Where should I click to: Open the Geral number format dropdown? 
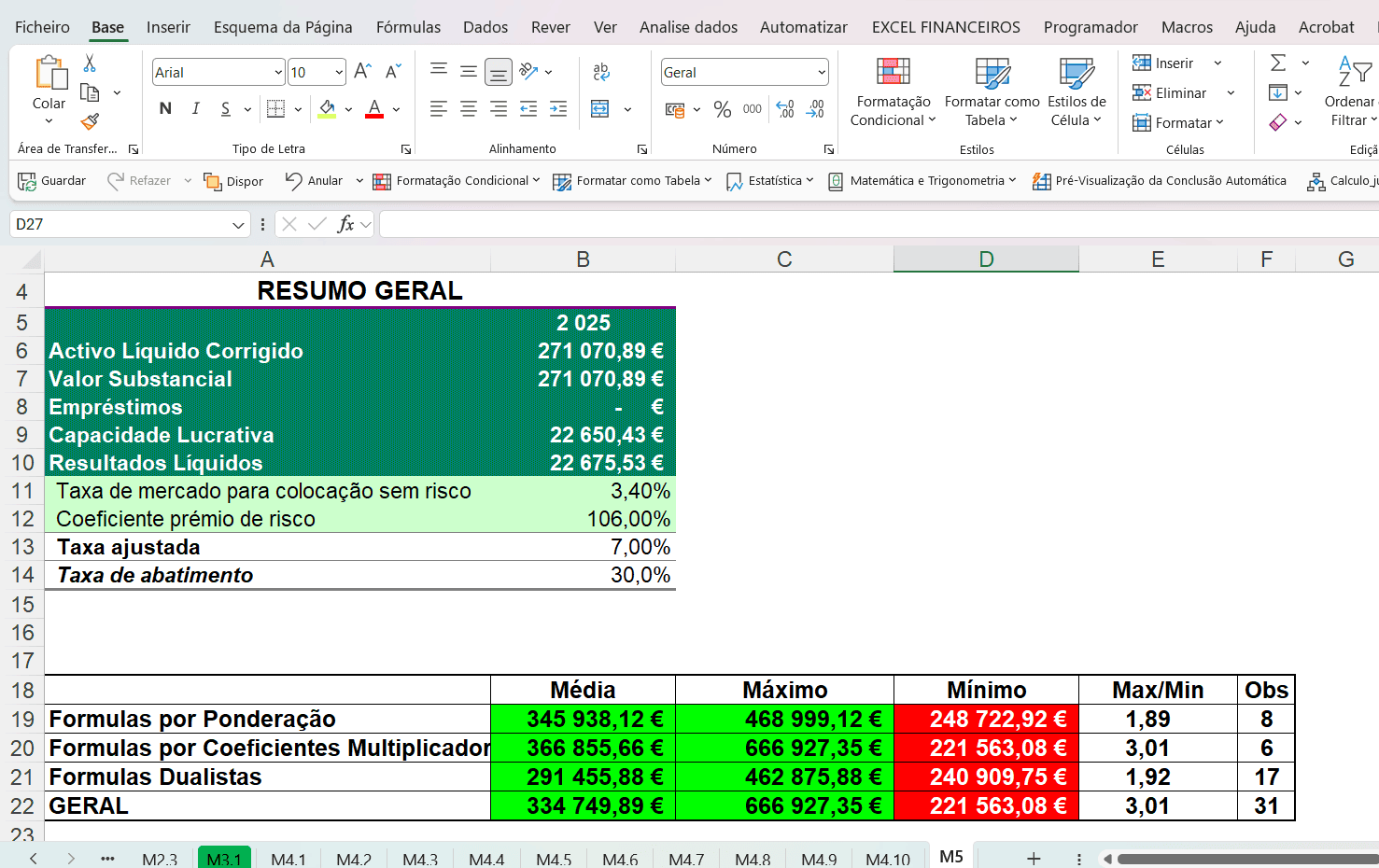(822, 72)
